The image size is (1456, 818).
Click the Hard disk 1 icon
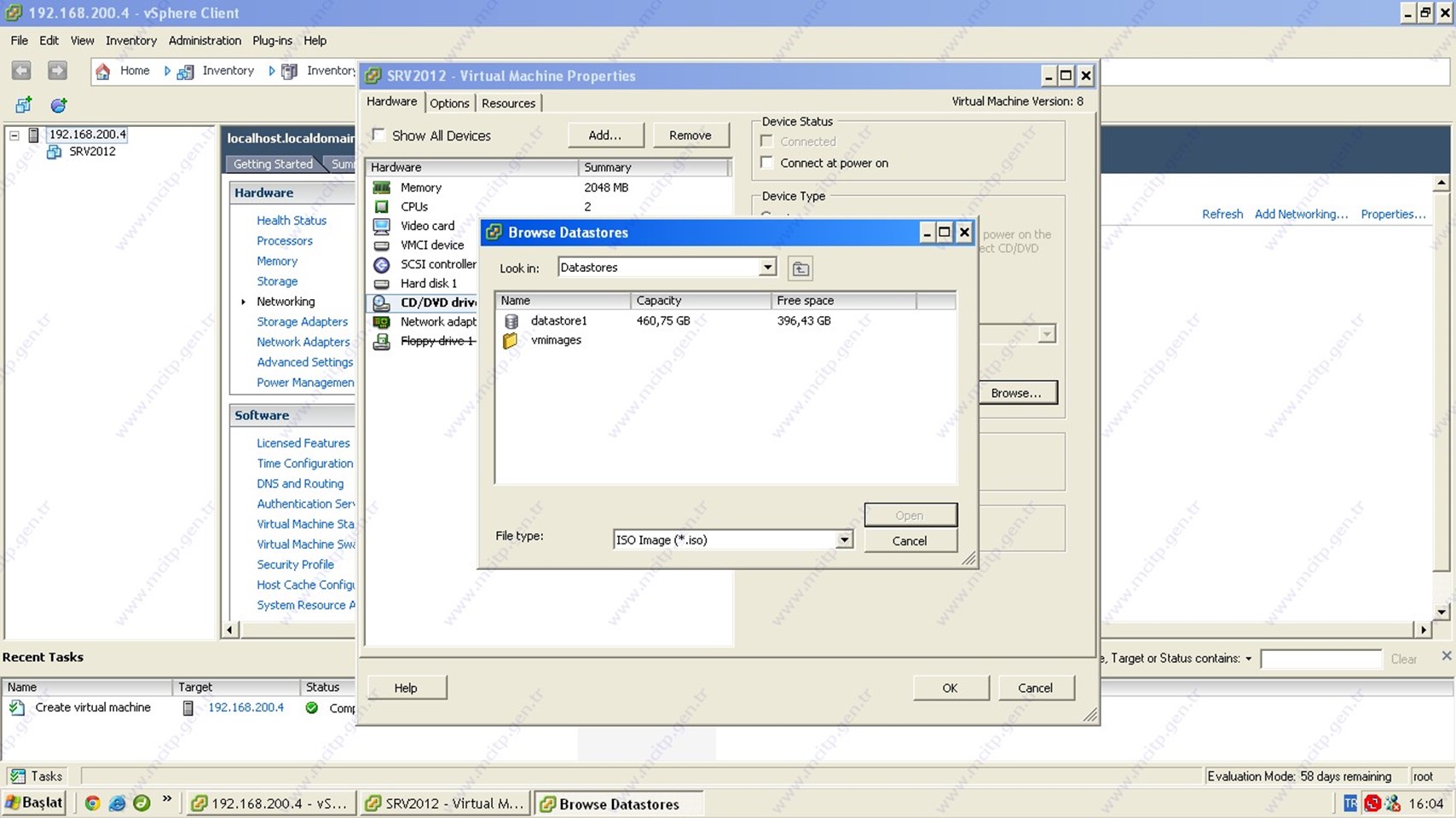click(x=382, y=284)
